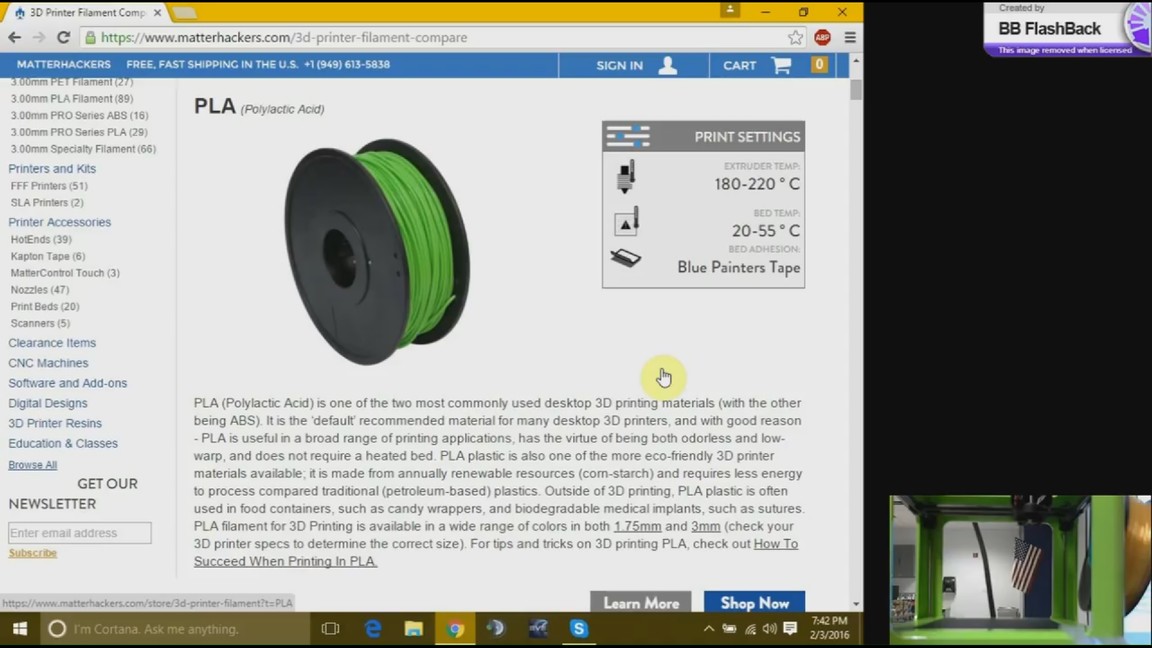
Task: Launch Microsoft Edge from the taskbar
Action: 373,629
